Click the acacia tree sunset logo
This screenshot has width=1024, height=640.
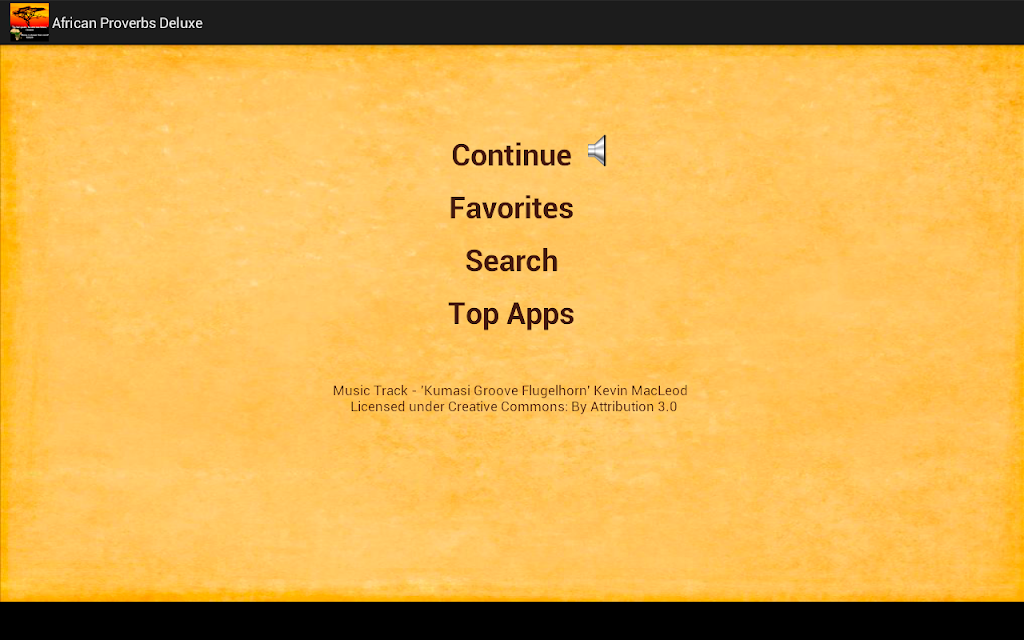29,22
